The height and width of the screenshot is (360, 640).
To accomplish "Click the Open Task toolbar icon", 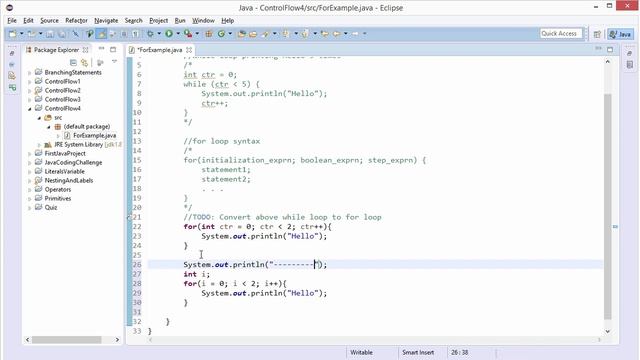I will click(x=253, y=34).
